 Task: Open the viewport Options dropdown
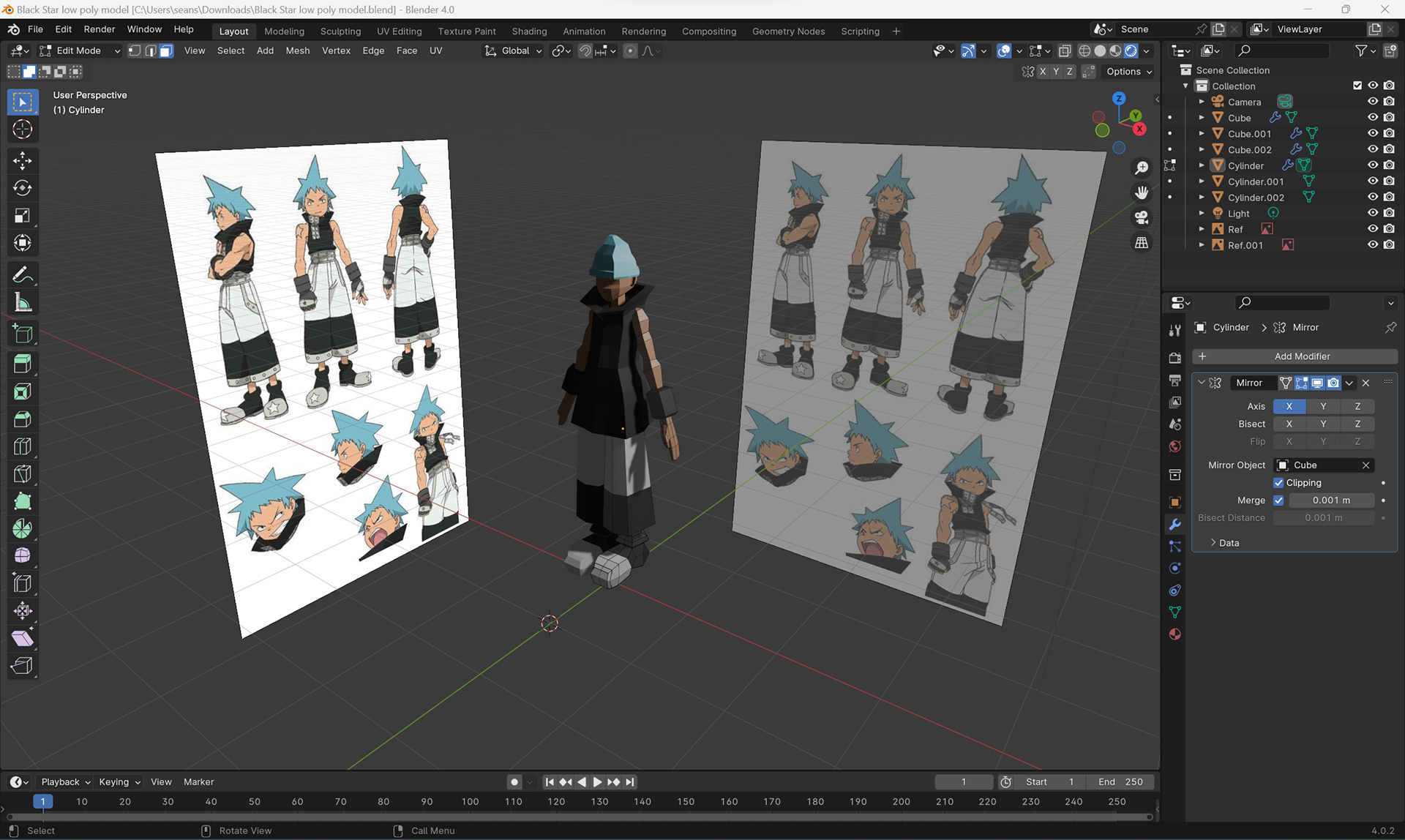point(1128,72)
